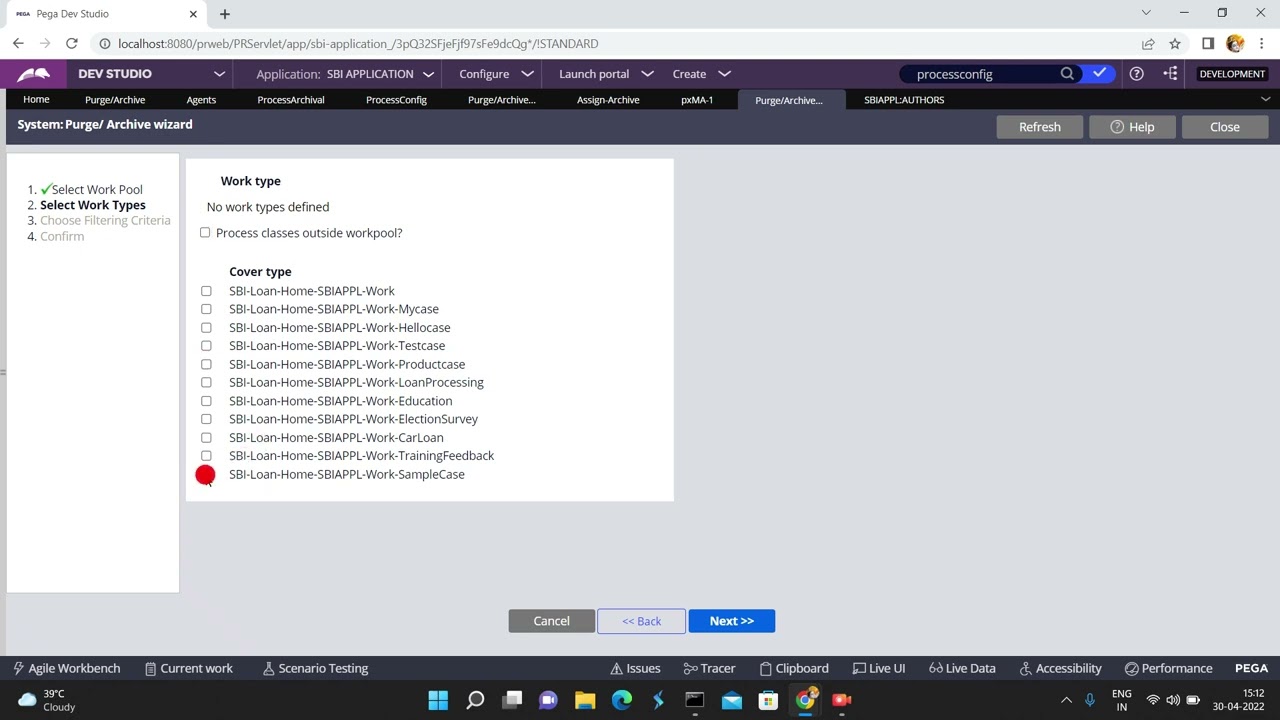
Task: Open the Clipboard tool
Action: tap(794, 668)
